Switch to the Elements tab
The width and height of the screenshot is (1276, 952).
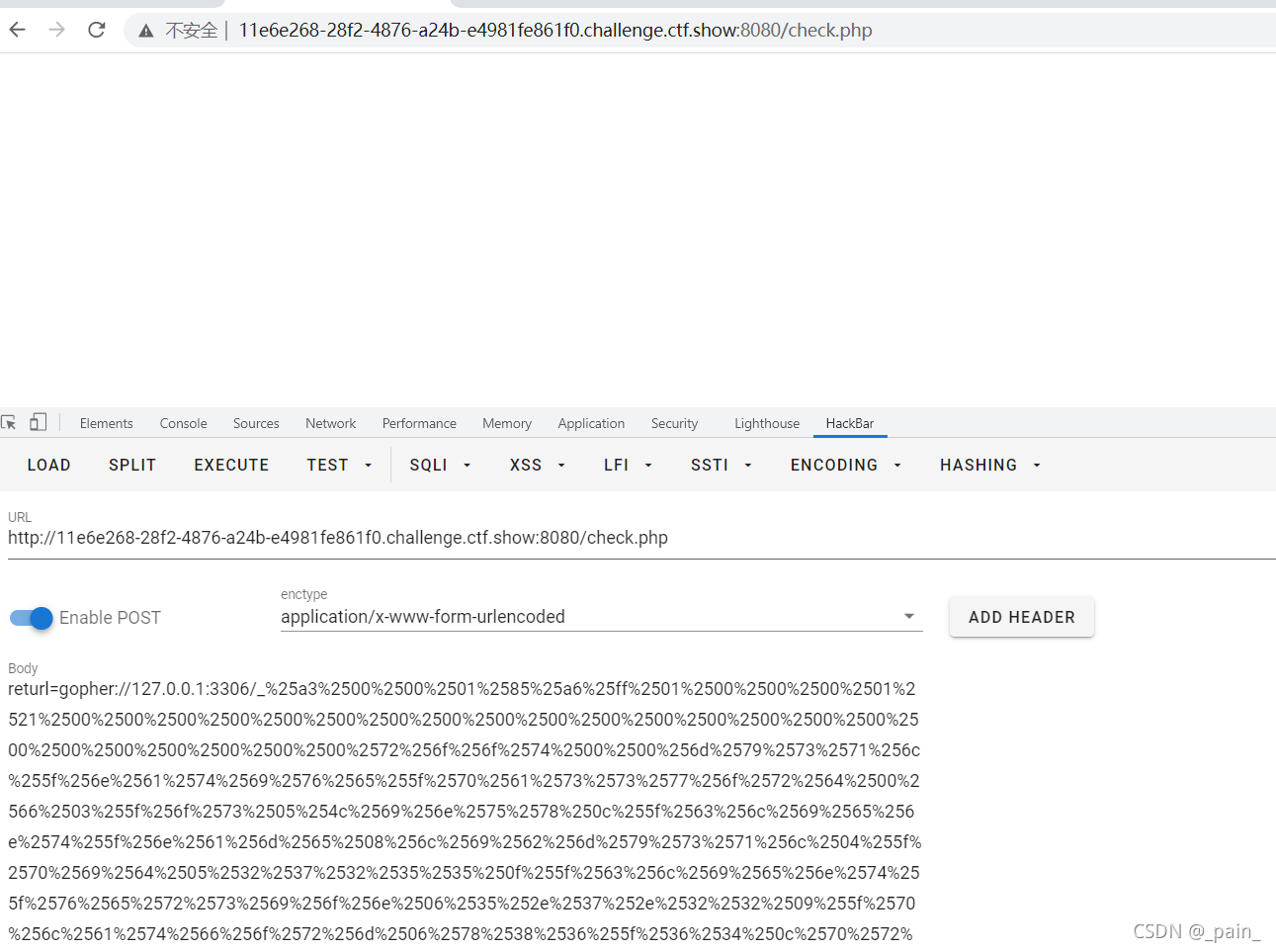pos(106,423)
